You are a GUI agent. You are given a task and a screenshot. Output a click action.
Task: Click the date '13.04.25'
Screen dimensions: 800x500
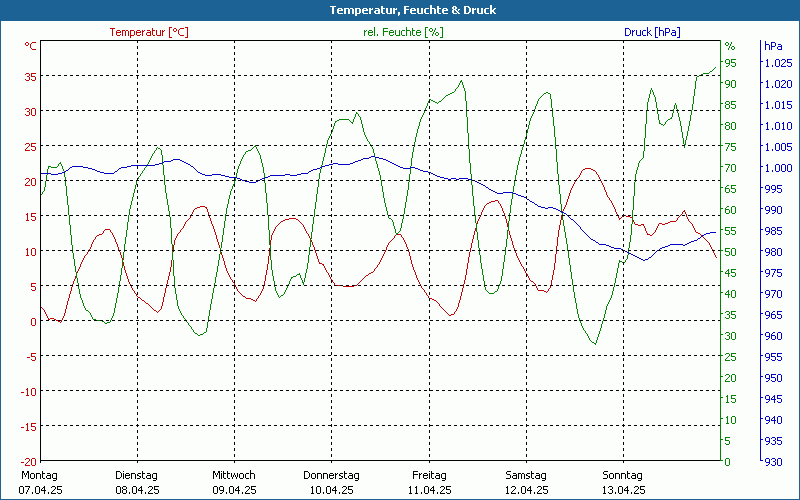tap(623, 490)
